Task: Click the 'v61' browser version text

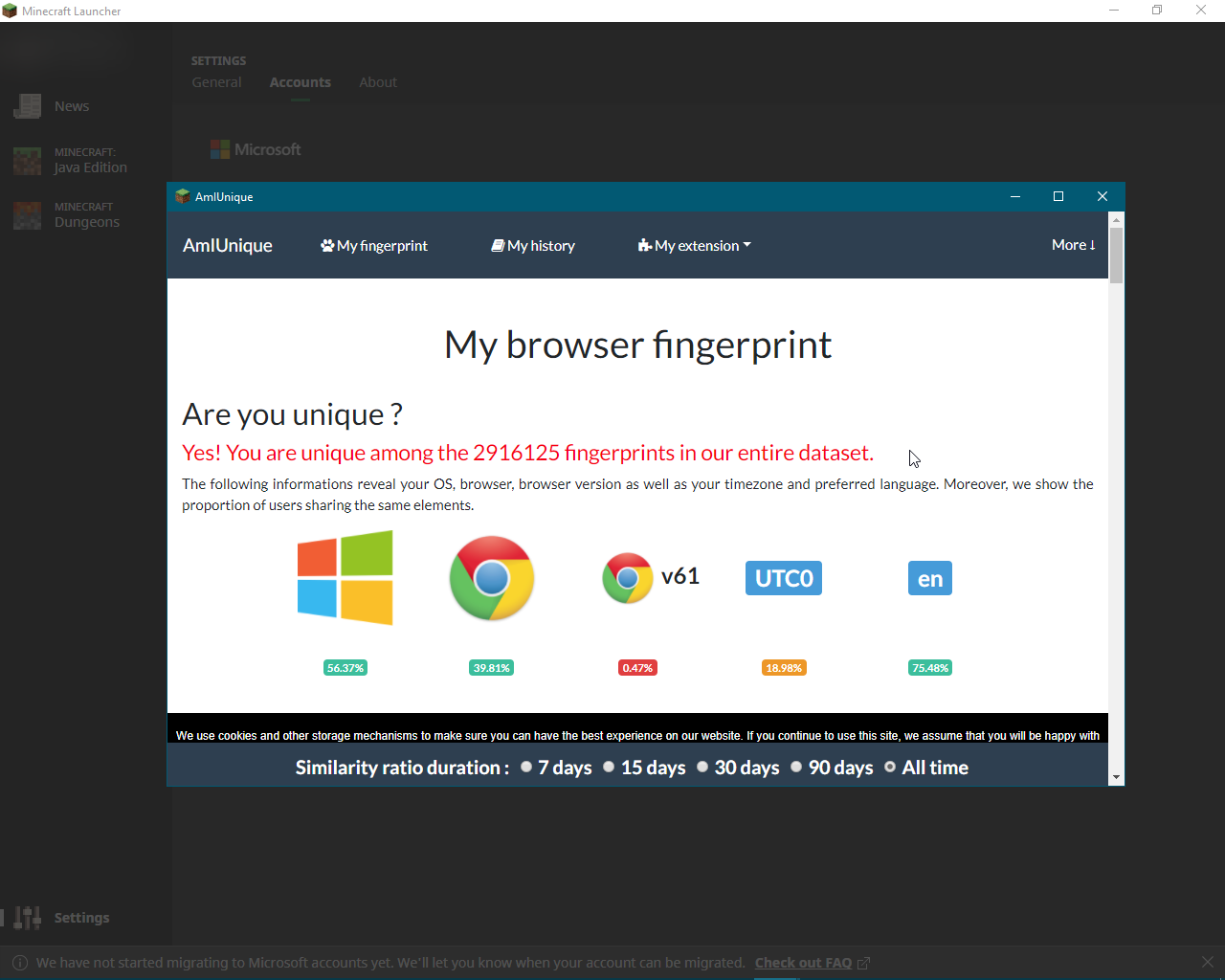Action: pos(680,576)
